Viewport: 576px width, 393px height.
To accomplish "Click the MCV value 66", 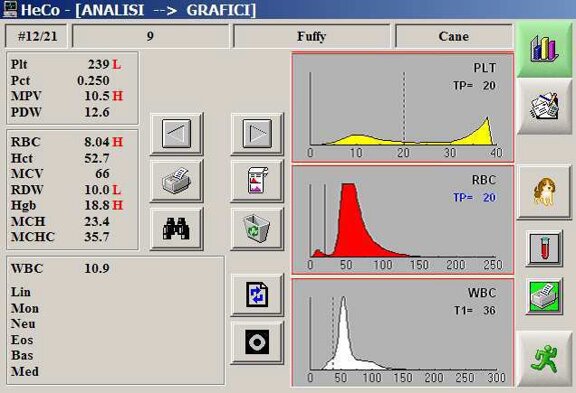I will point(102,173).
